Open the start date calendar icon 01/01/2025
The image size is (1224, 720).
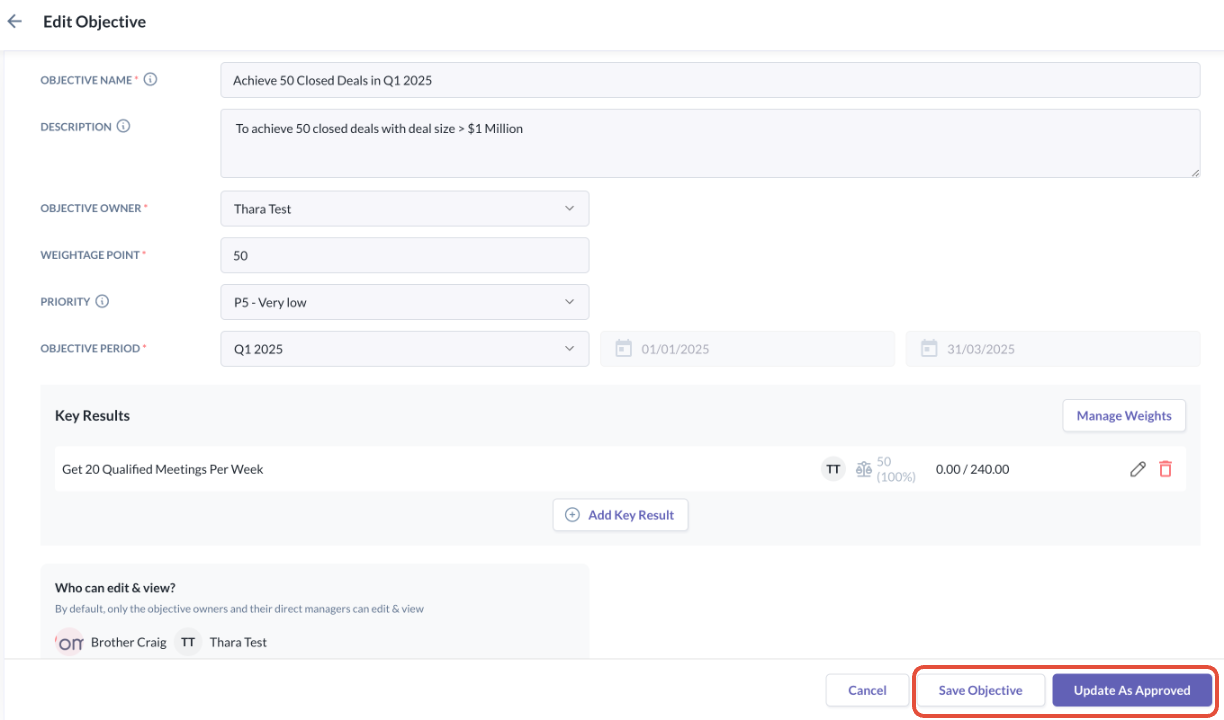tap(623, 349)
